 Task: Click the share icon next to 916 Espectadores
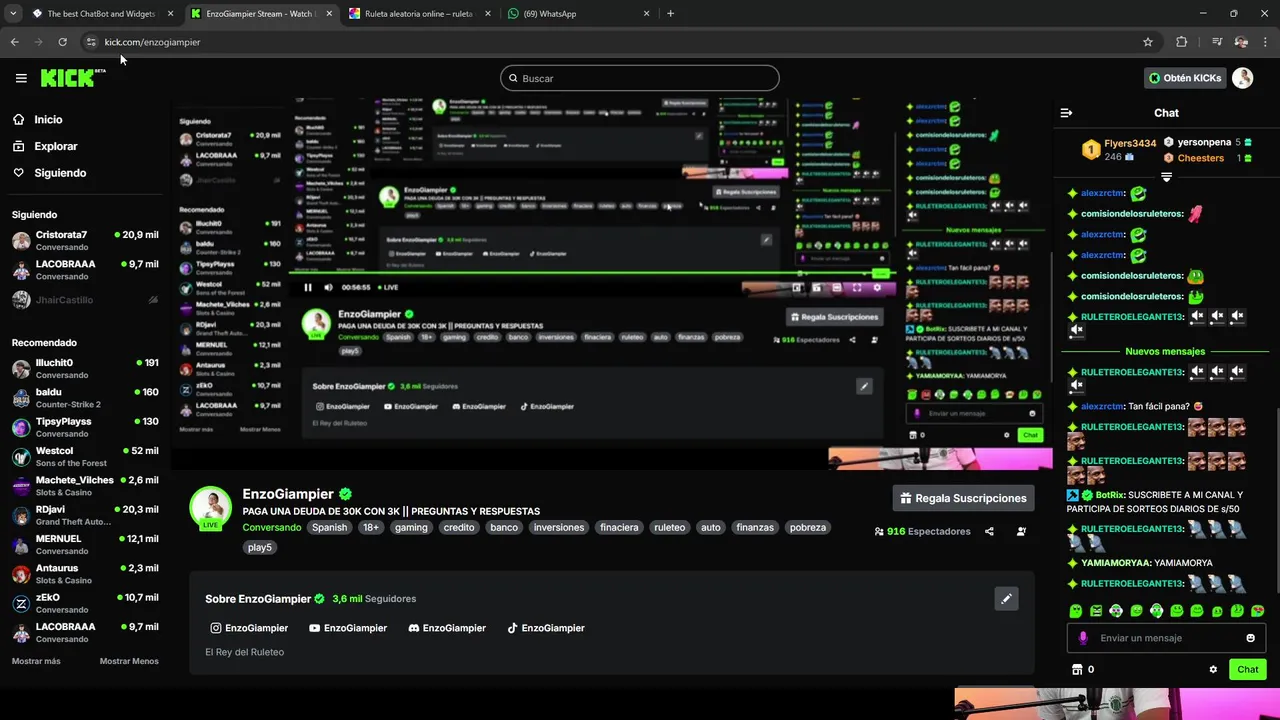[x=989, y=532]
